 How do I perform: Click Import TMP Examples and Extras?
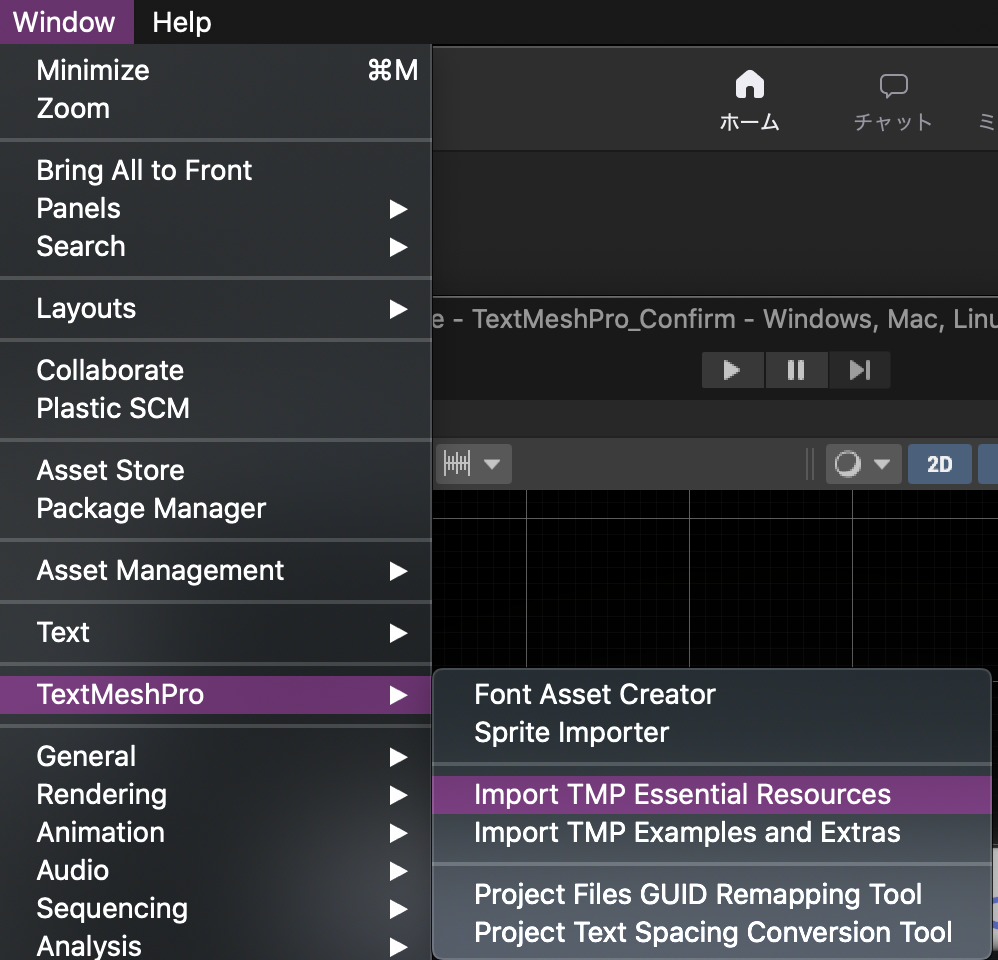712,832
